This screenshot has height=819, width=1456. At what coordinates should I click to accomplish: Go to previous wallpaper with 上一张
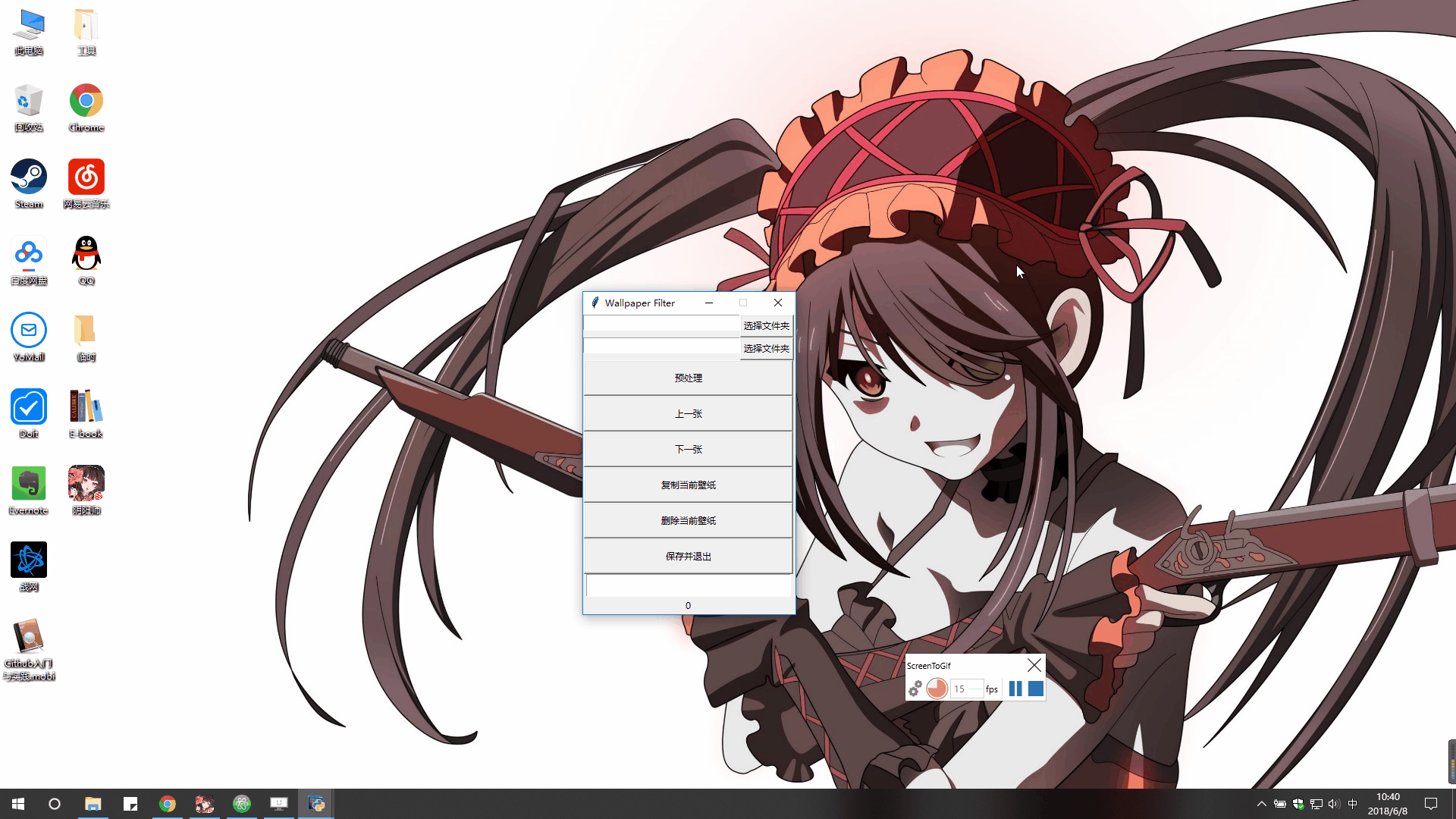688,414
